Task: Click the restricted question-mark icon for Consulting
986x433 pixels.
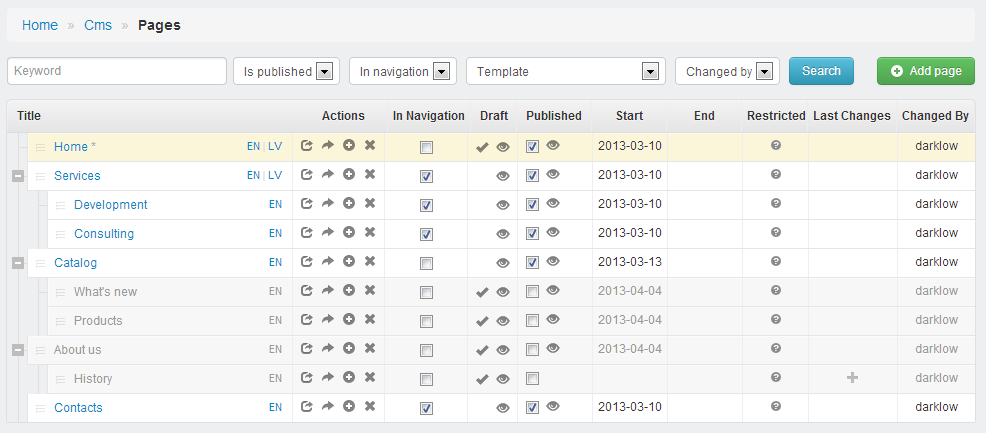Action: (776, 232)
